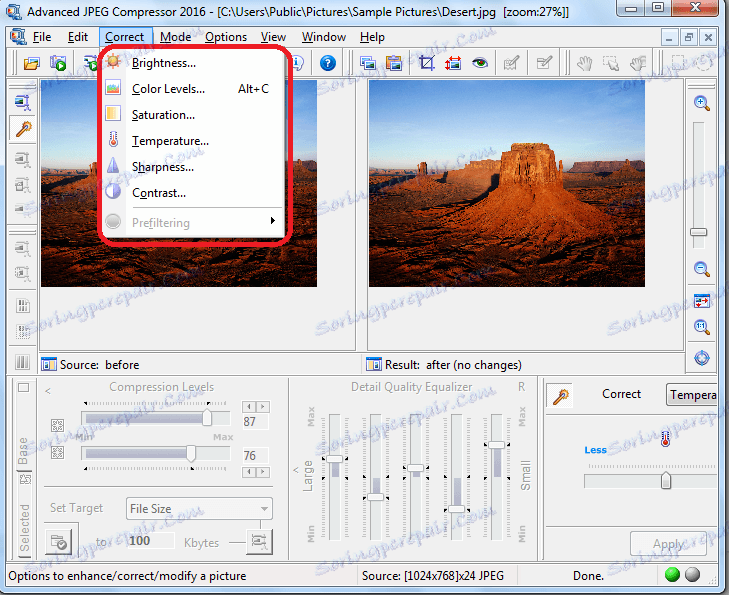729x595 pixels.
Task: Click the zoom out magnifier icon
Action: coord(701,268)
